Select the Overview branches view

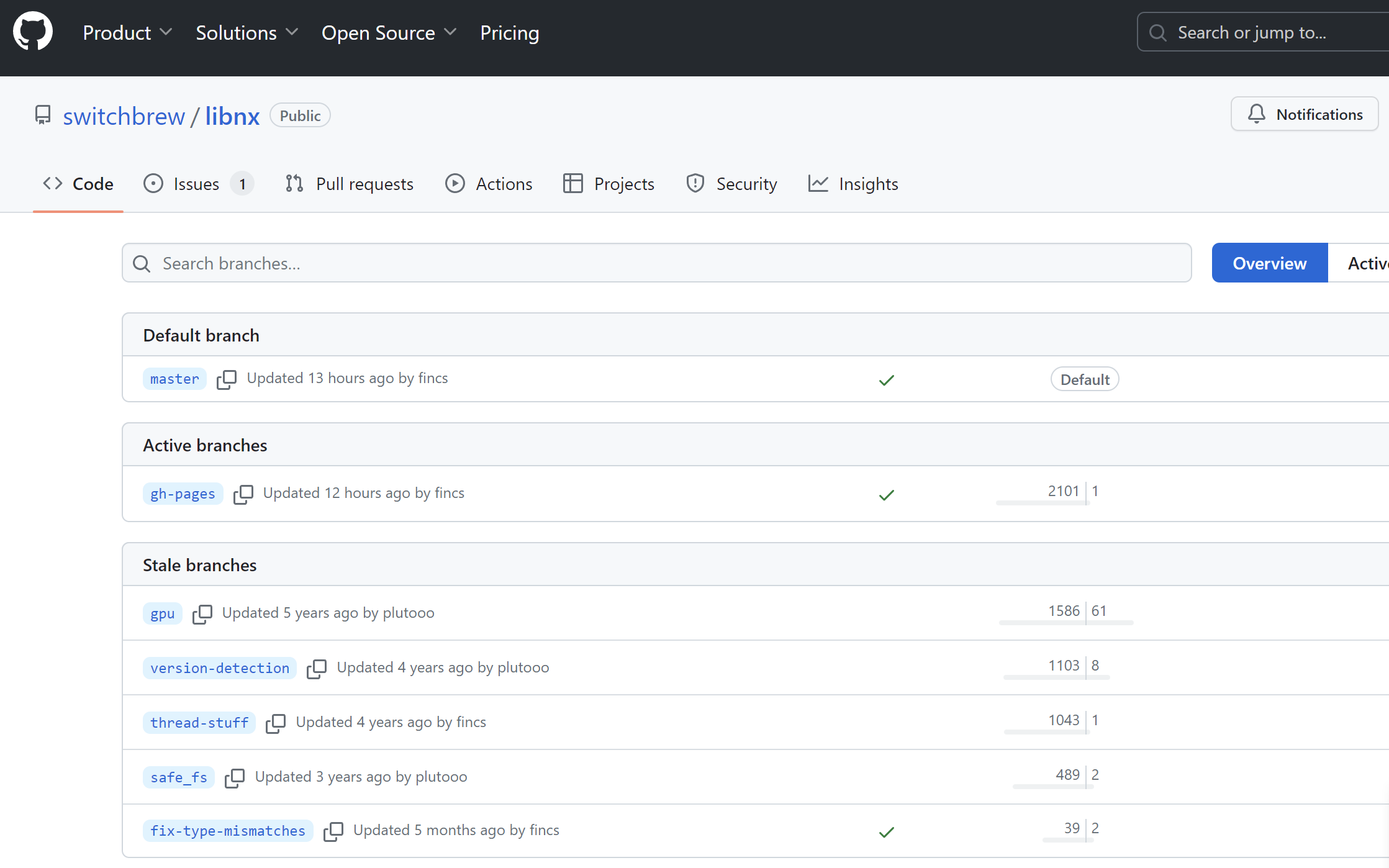1270,263
